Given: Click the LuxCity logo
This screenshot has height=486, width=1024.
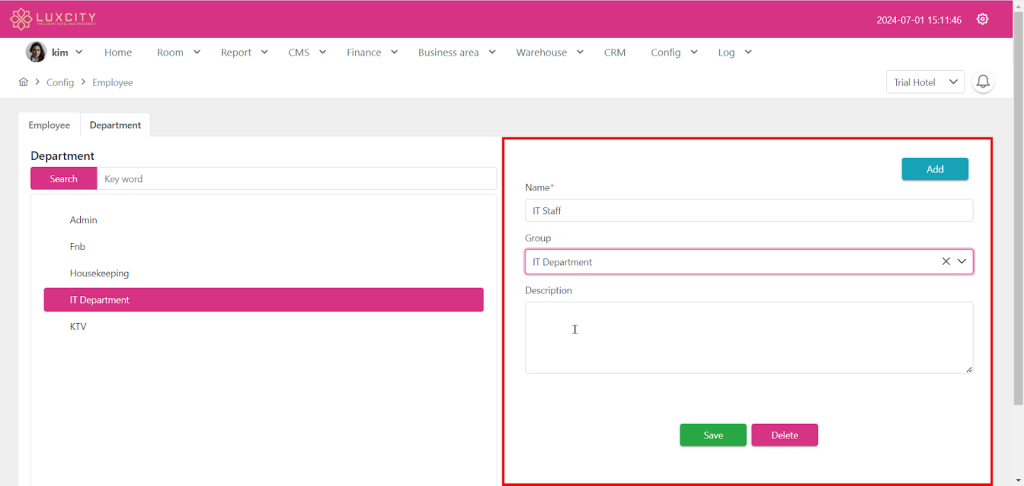Looking at the screenshot, I should point(54,19).
